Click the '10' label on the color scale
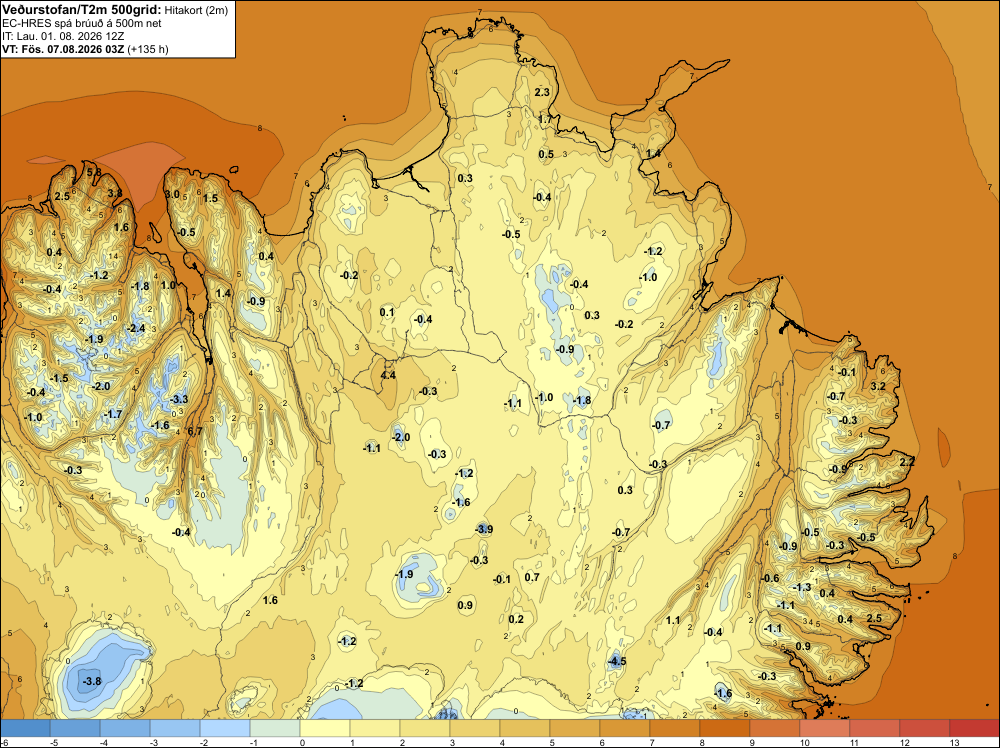This screenshot has width=1000, height=748. click(x=805, y=742)
